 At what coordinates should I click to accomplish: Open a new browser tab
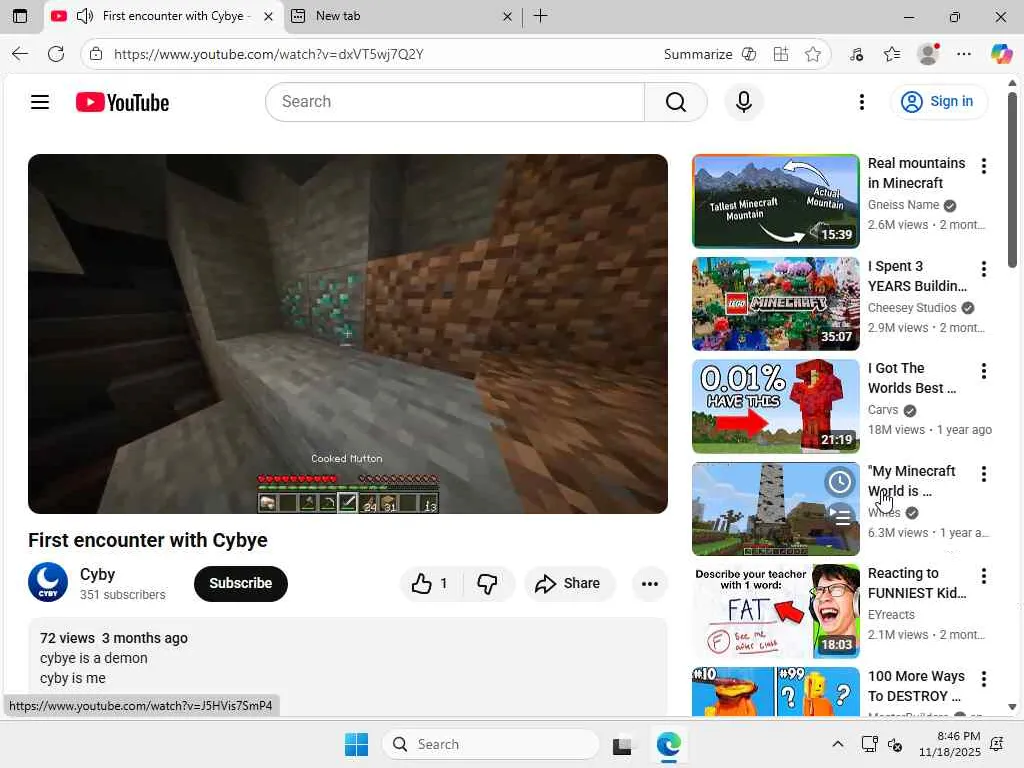click(541, 16)
